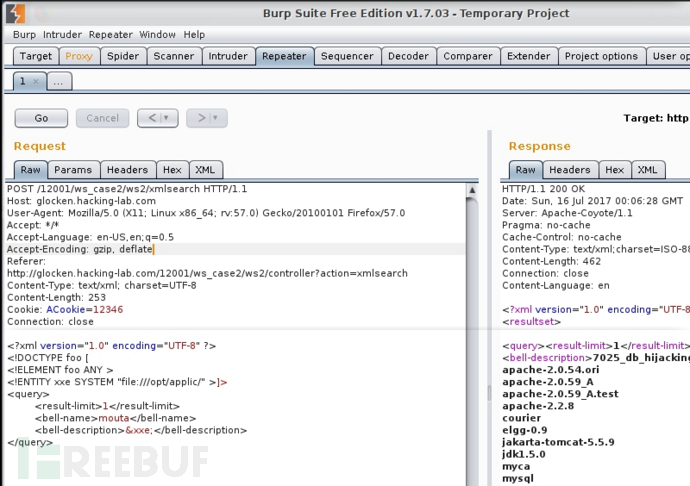Select the Request Raw tab
Viewport: 690px width, 486px height.
click(x=30, y=170)
